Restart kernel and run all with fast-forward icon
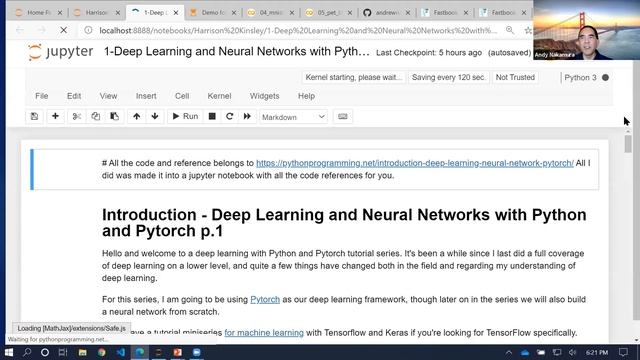Image resolution: width=640 pixels, height=360 pixels. 247,117
